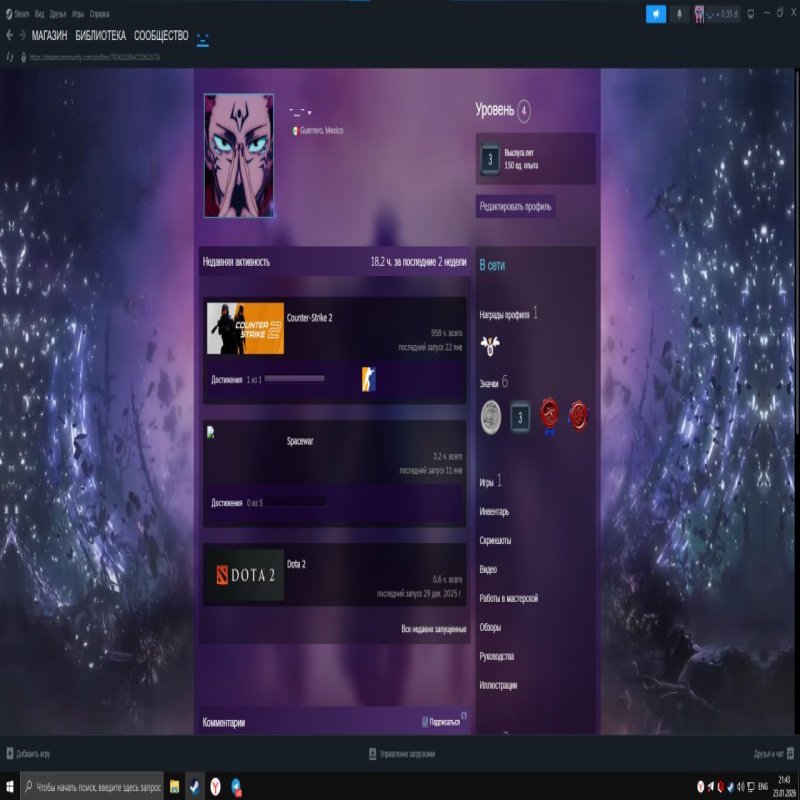Reload the page with the refresh icon
The width and height of the screenshot is (800, 800).
click(x=10, y=57)
